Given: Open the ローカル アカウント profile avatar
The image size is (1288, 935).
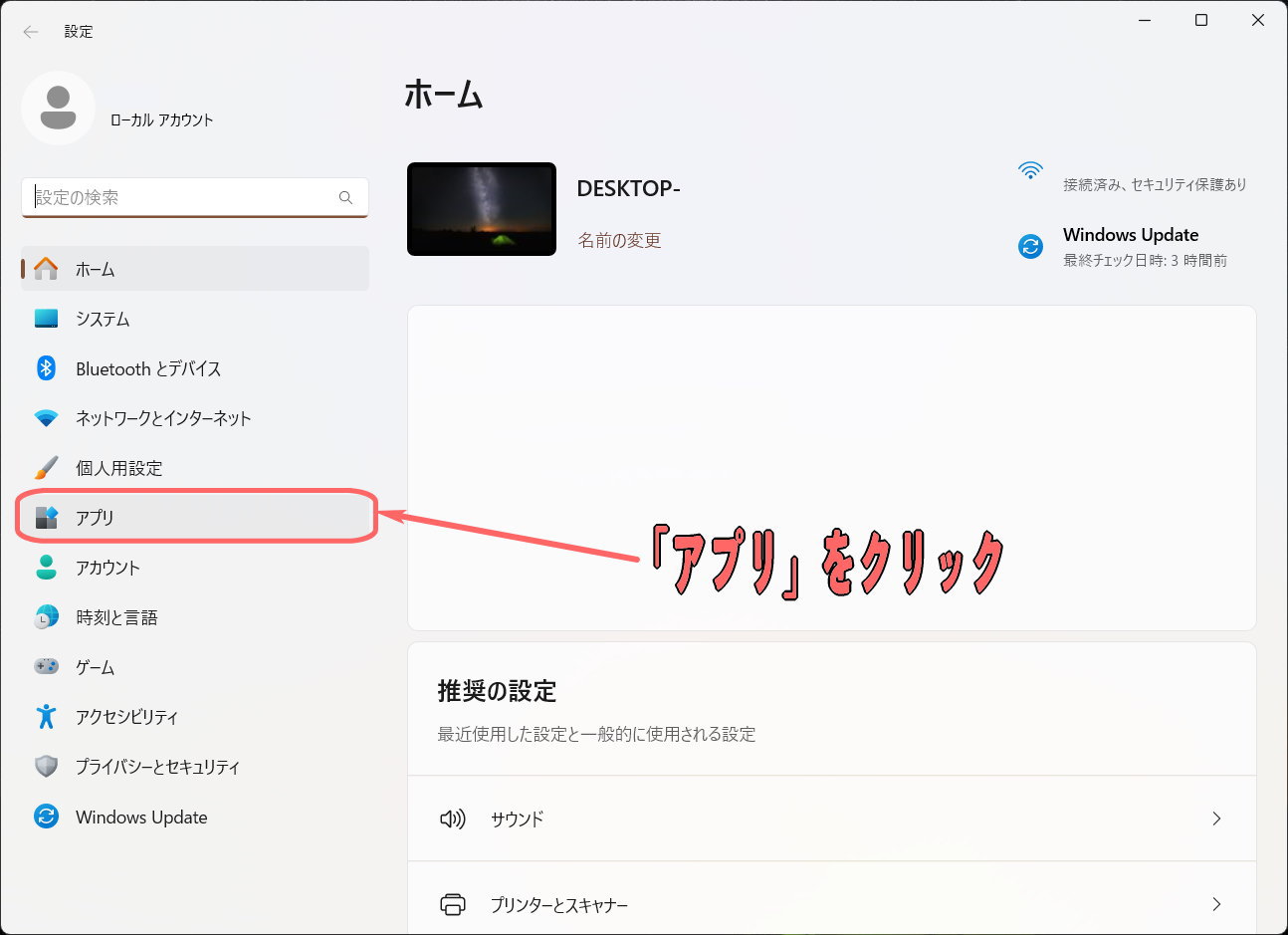Looking at the screenshot, I should (x=58, y=108).
